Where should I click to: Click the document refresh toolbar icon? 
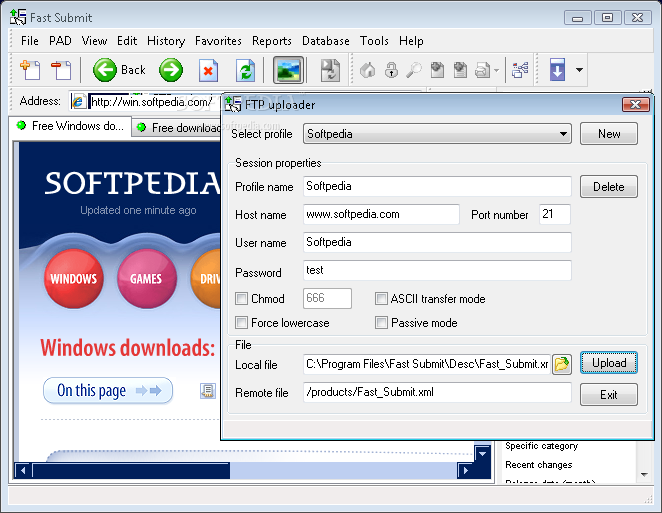tap(330, 70)
